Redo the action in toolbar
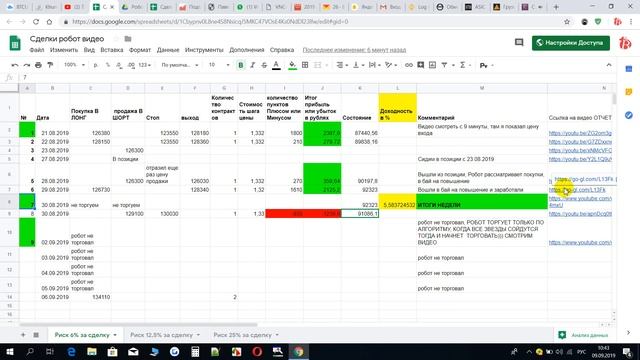The width and height of the screenshot is (640, 360). click(x=27, y=65)
